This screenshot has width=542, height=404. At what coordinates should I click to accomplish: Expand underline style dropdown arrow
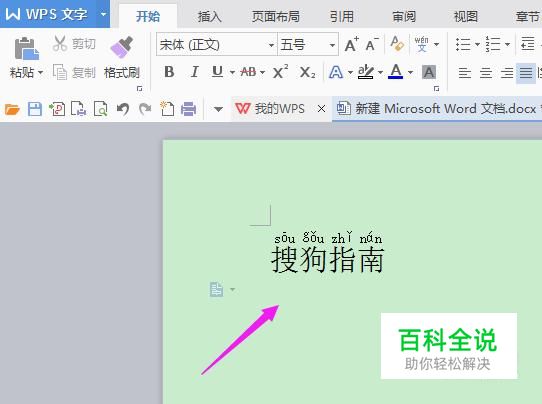(232, 73)
